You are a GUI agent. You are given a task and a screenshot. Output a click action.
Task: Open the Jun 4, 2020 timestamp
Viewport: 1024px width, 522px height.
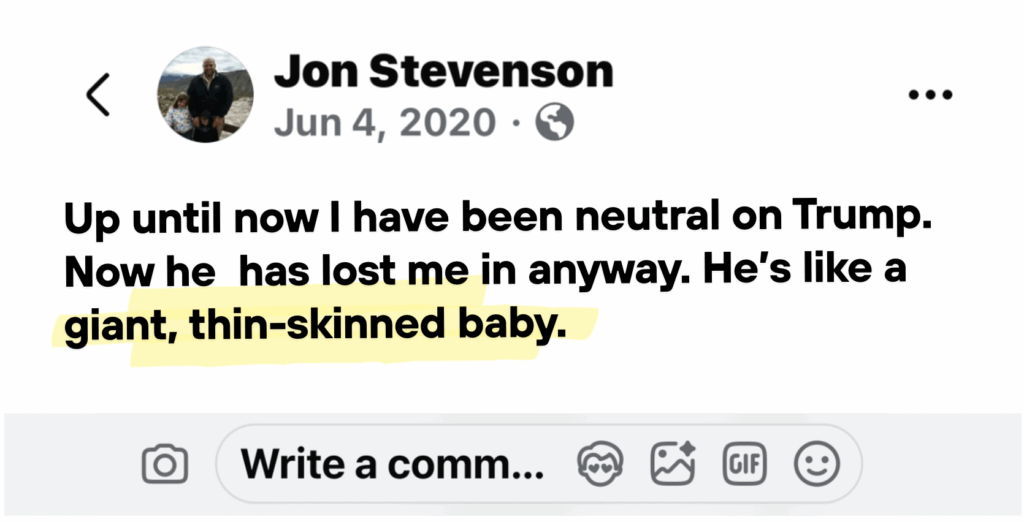pyautogui.click(x=385, y=122)
